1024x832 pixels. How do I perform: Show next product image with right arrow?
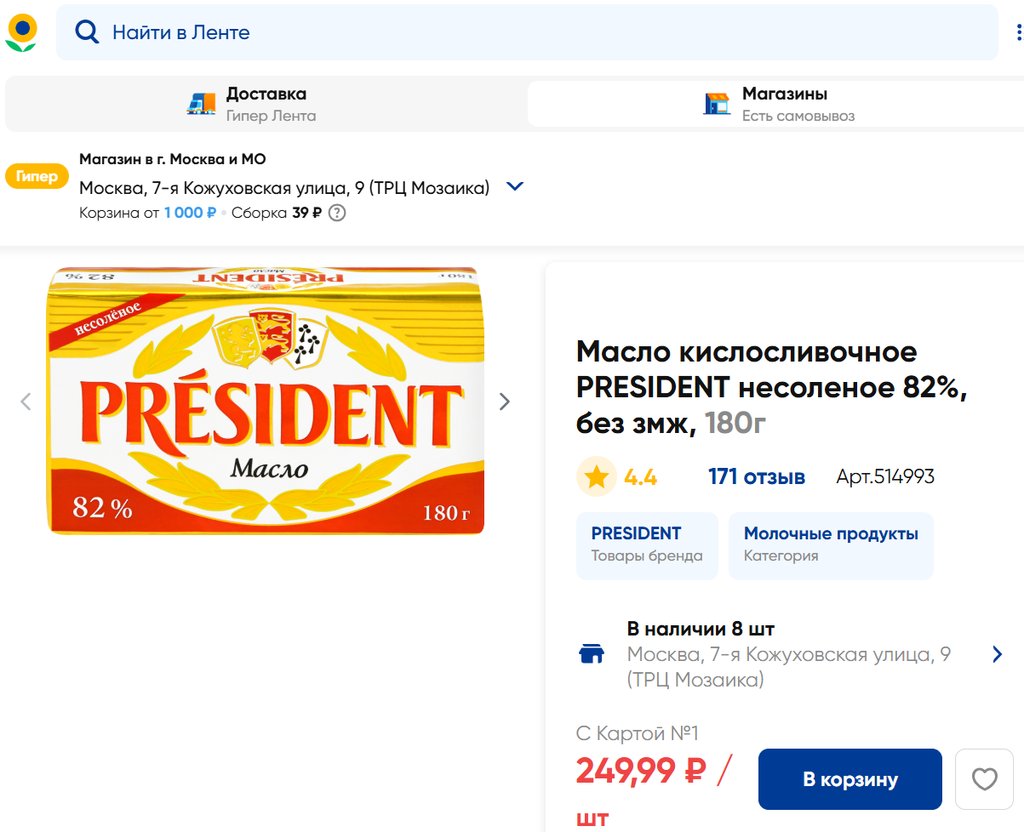coord(504,401)
